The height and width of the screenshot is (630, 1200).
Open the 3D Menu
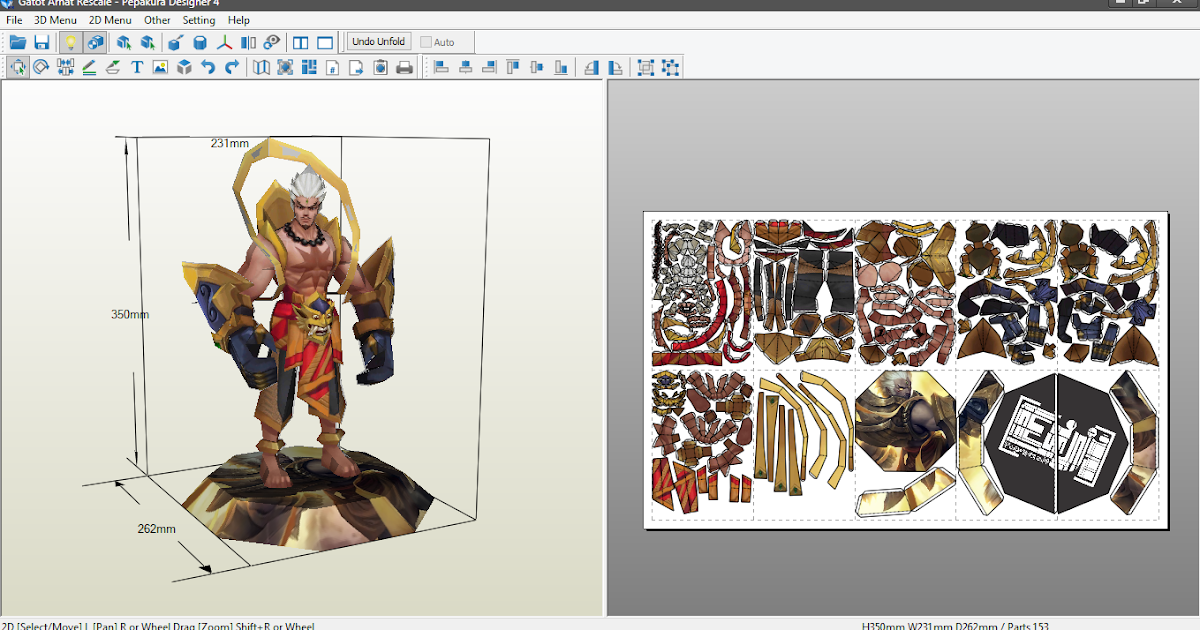[x=55, y=19]
